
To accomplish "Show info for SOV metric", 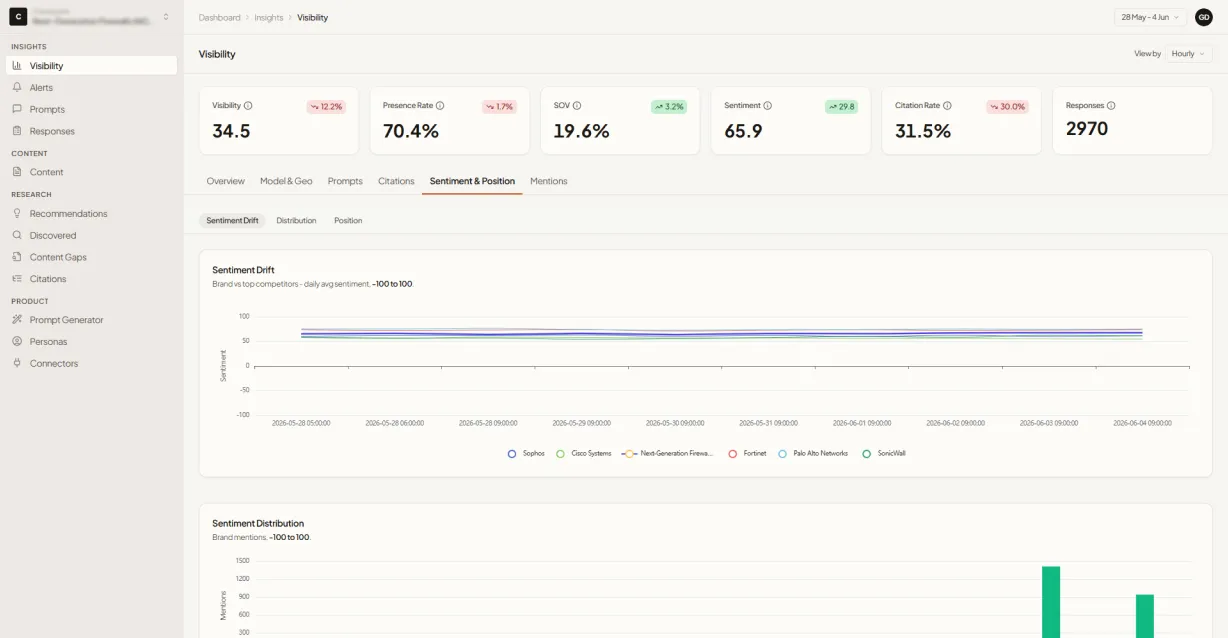I will click(577, 105).
